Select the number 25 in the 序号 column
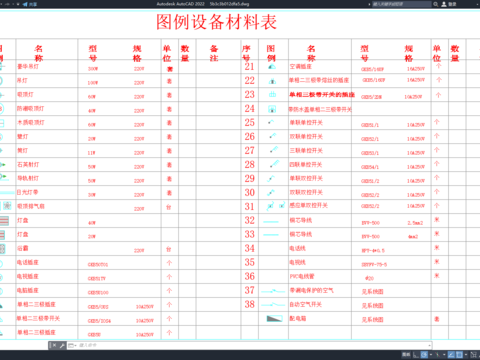The height and width of the screenshot is (360, 480). coord(249,122)
